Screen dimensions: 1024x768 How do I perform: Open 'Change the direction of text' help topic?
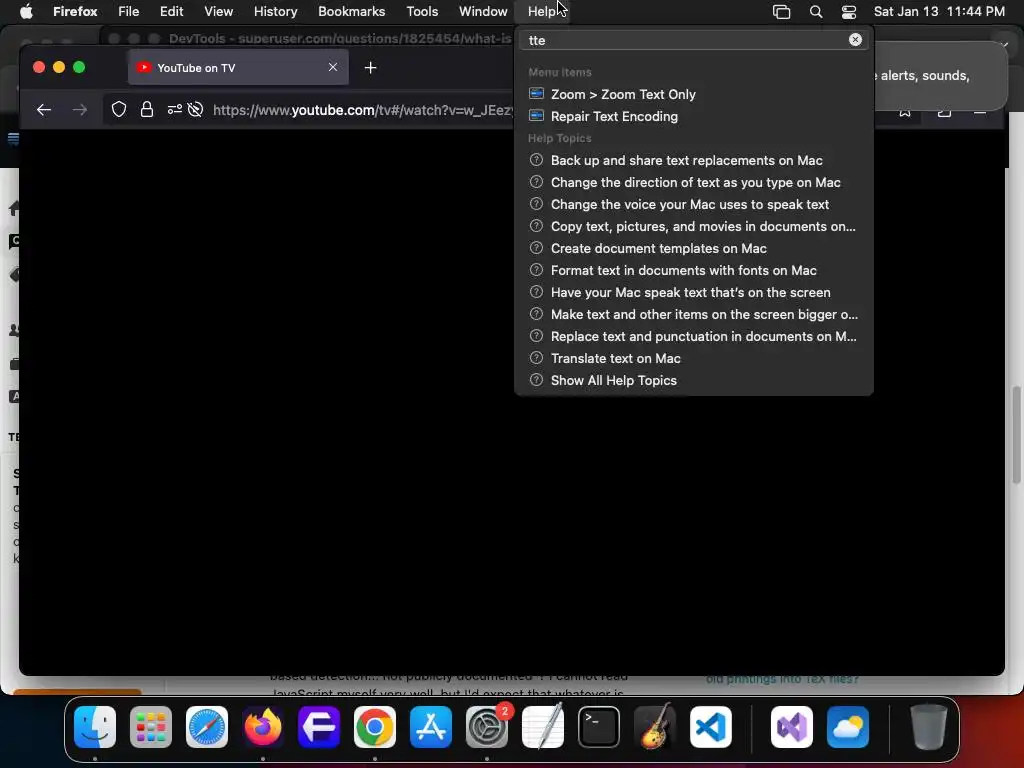click(694, 182)
